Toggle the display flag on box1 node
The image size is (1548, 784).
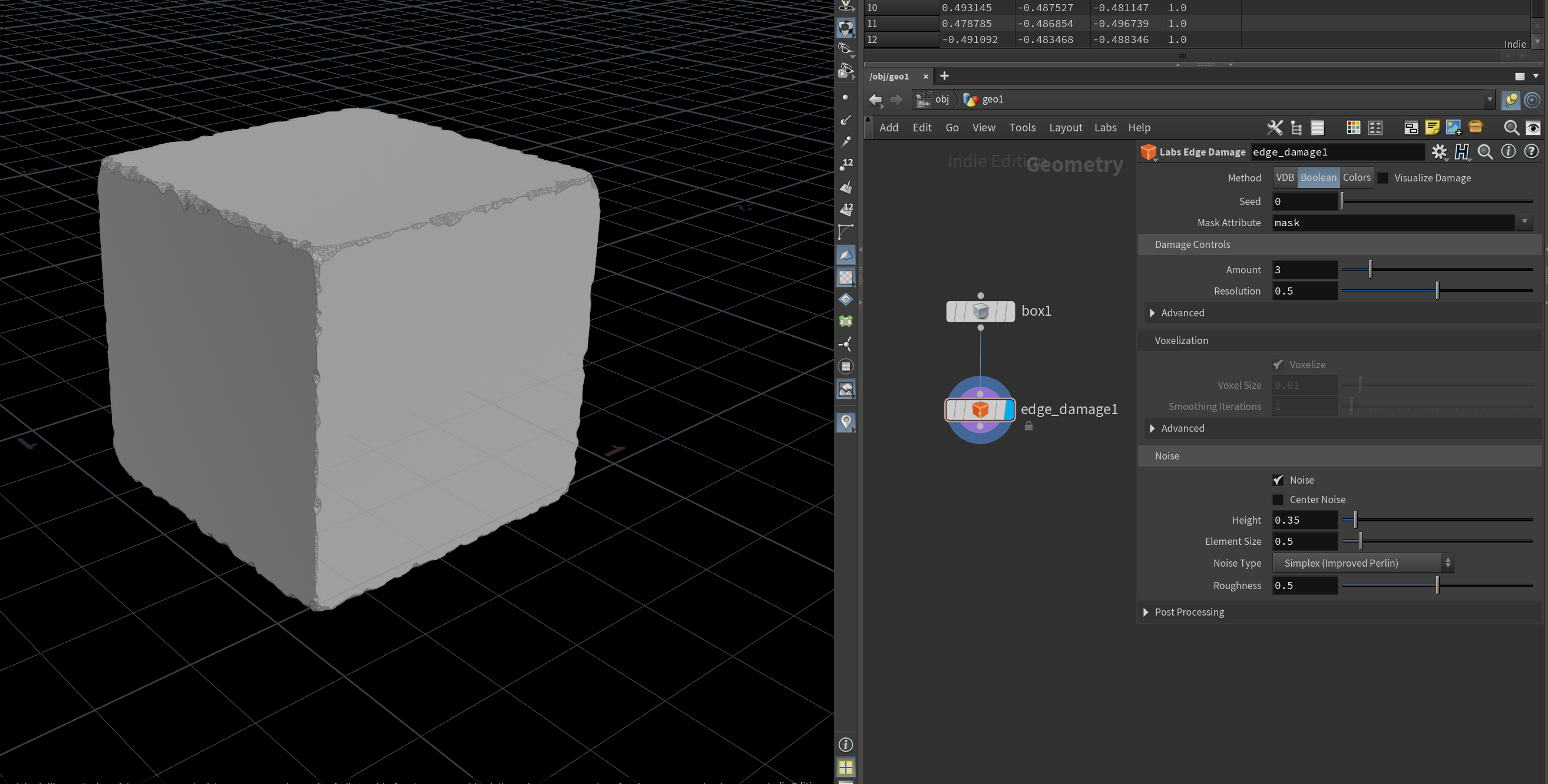pos(1009,311)
